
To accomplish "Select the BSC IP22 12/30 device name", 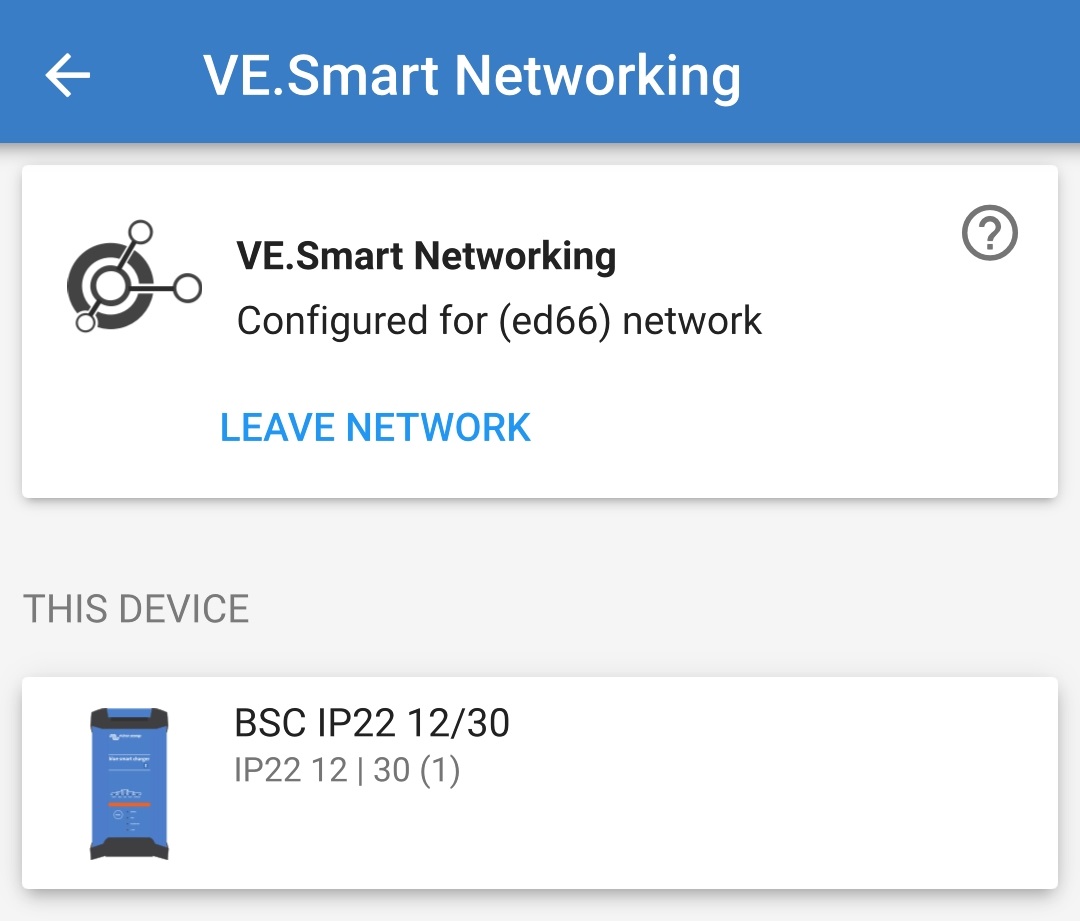I will (372, 722).
